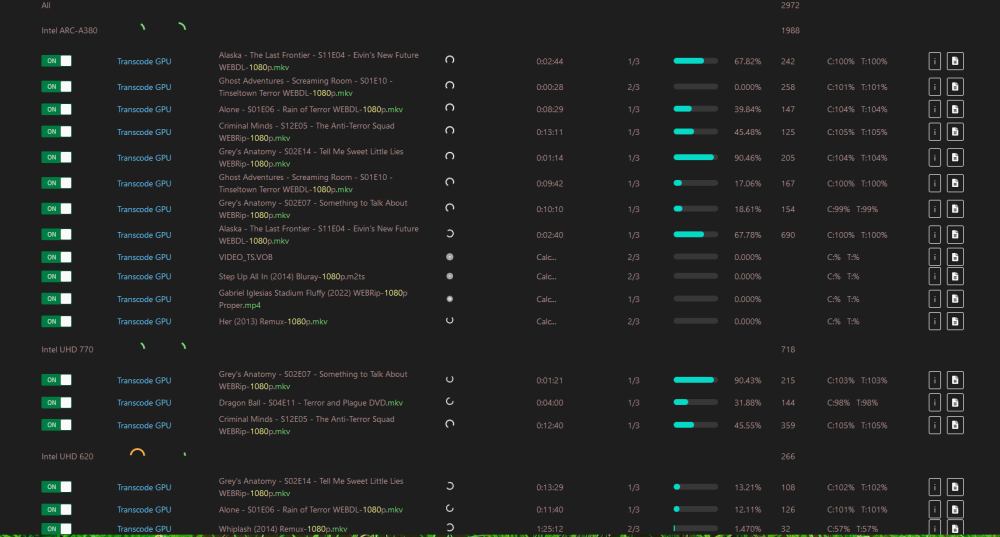This screenshot has width=1000, height=537.
Task: Toggle ON switch for Step Up All In
Action: click(x=56, y=276)
